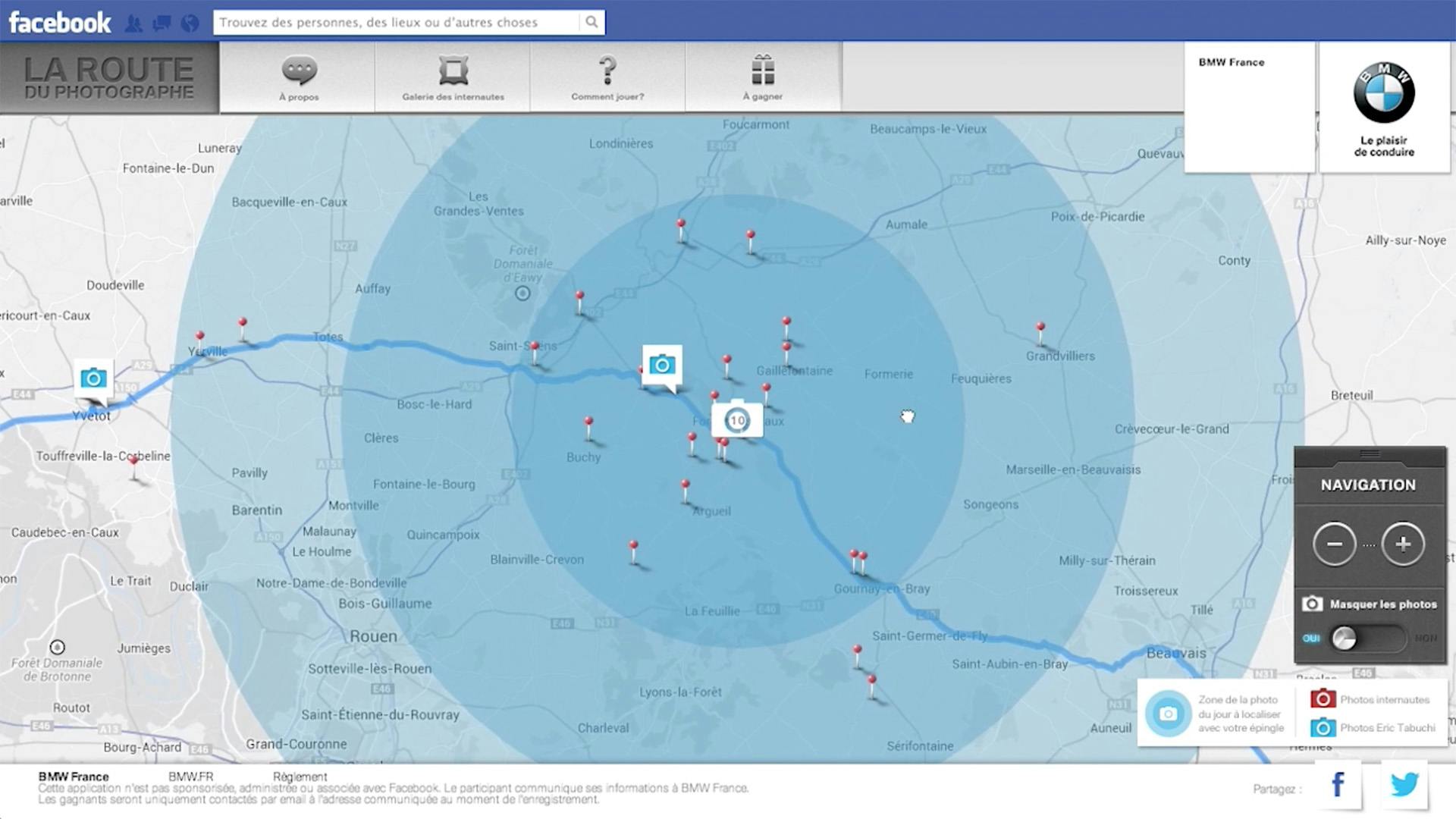Click the BMW roundel logo

[x=1384, y=93]
